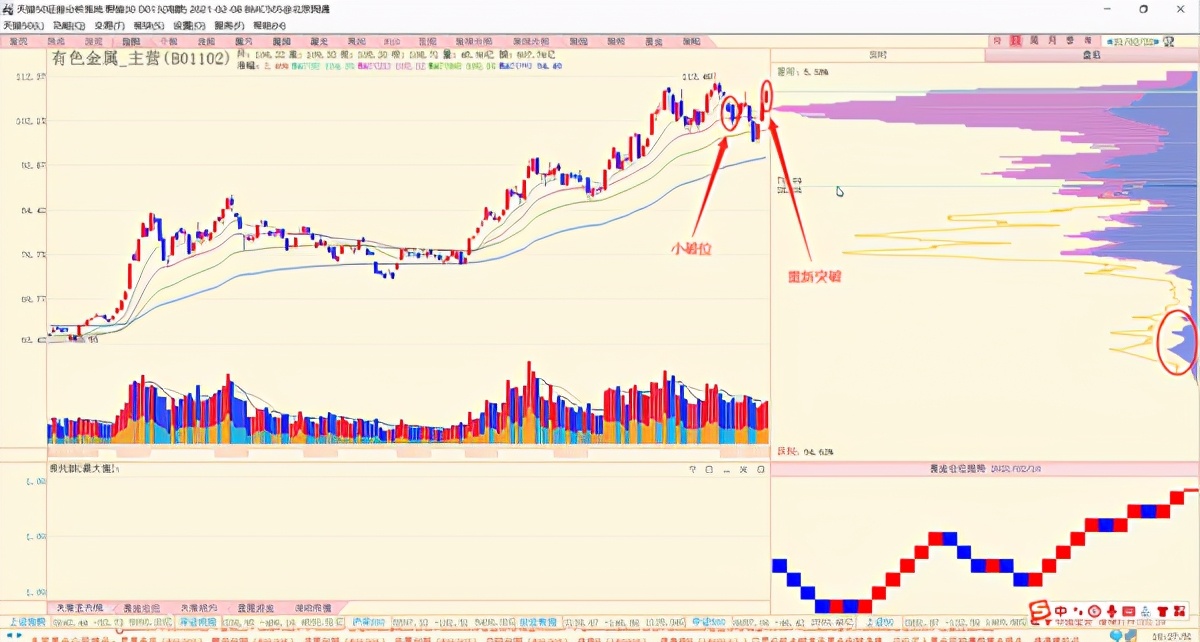The height and width of the screenshot is (642, 1200).
Task: Switch chart to 月 (monthly) period
Action: click(x=1052, y=41)
